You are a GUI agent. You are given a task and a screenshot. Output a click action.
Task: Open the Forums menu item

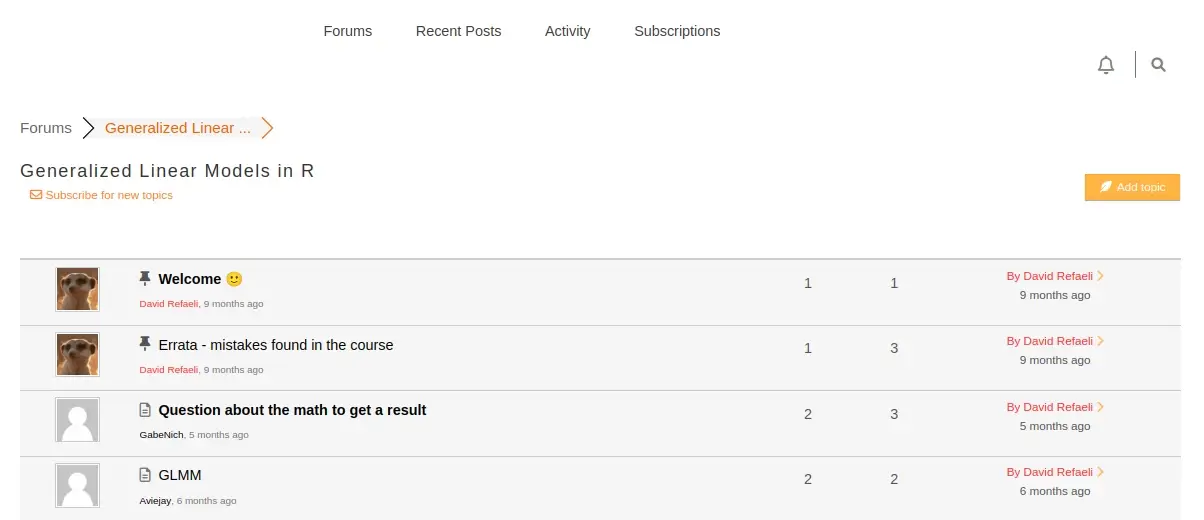pos(348,31)
